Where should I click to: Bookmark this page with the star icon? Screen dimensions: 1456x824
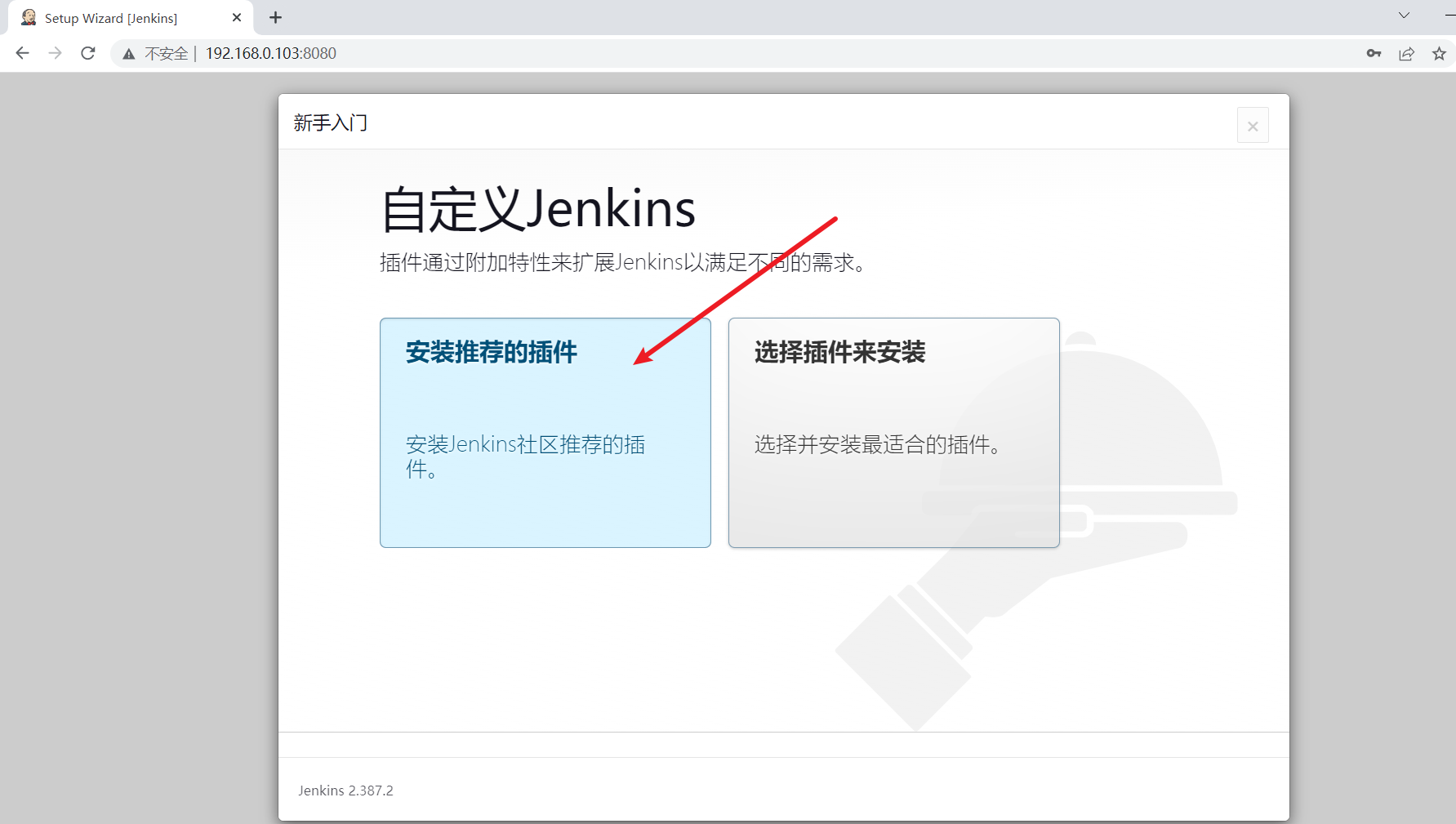(1439, 53)
